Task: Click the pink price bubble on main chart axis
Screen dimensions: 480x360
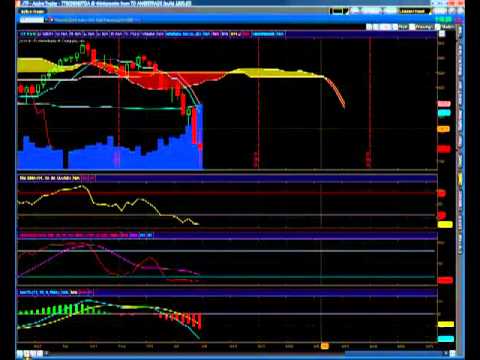Action: (444, 104)
